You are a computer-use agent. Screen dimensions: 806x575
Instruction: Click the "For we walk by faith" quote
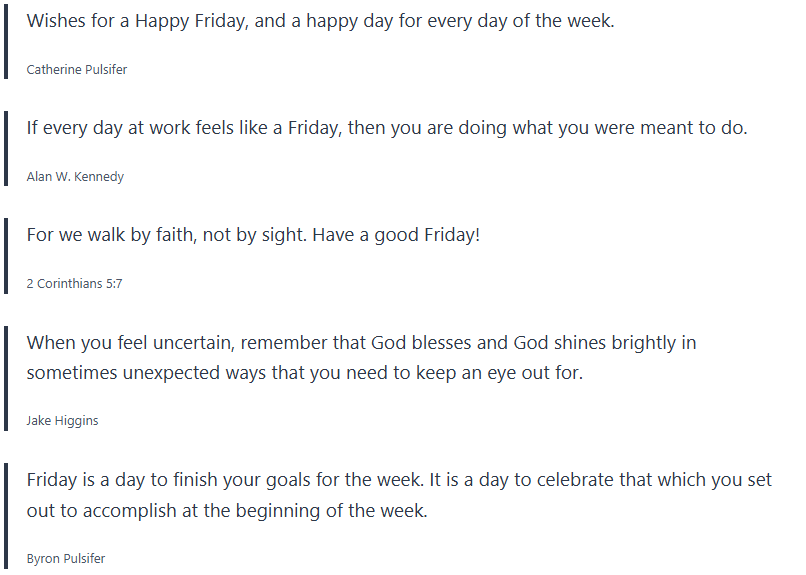pyautogui.click(x=253, y=235)
